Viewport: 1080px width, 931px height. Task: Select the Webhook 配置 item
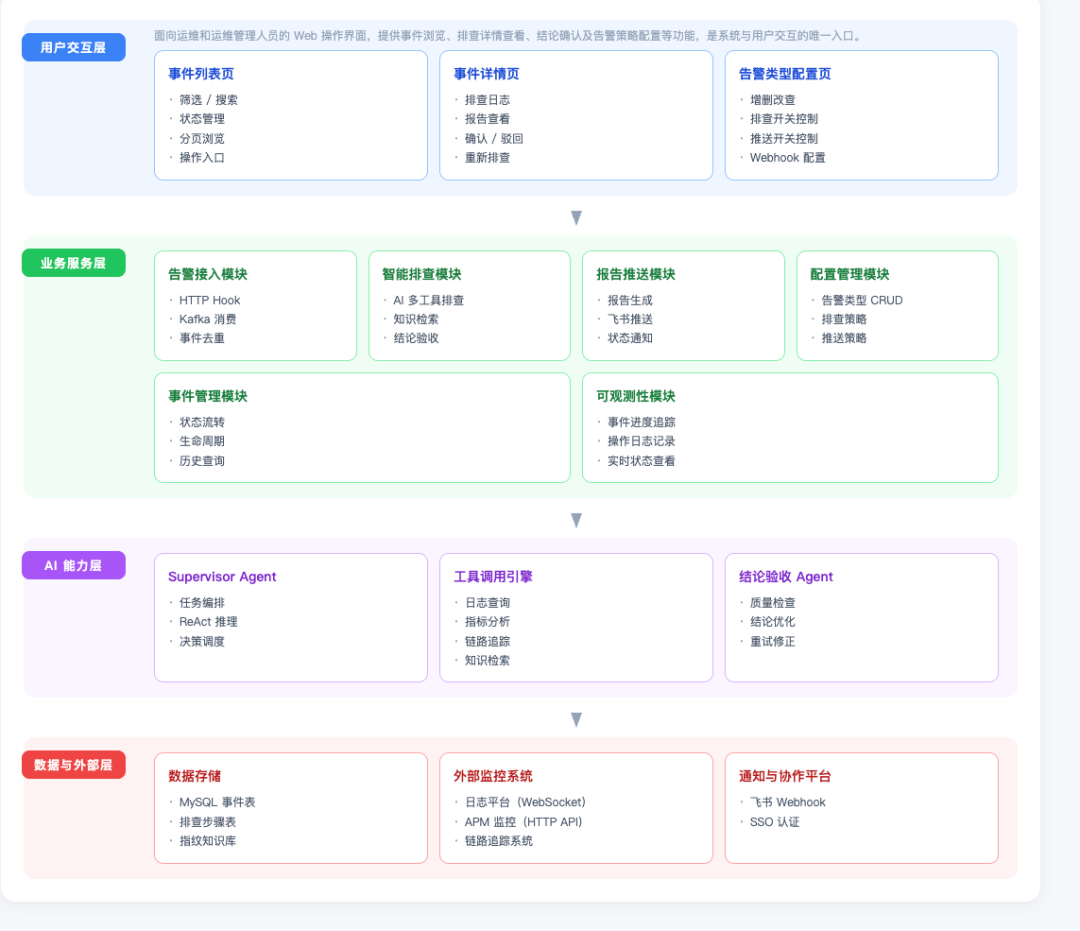click(x=787, y=158)
